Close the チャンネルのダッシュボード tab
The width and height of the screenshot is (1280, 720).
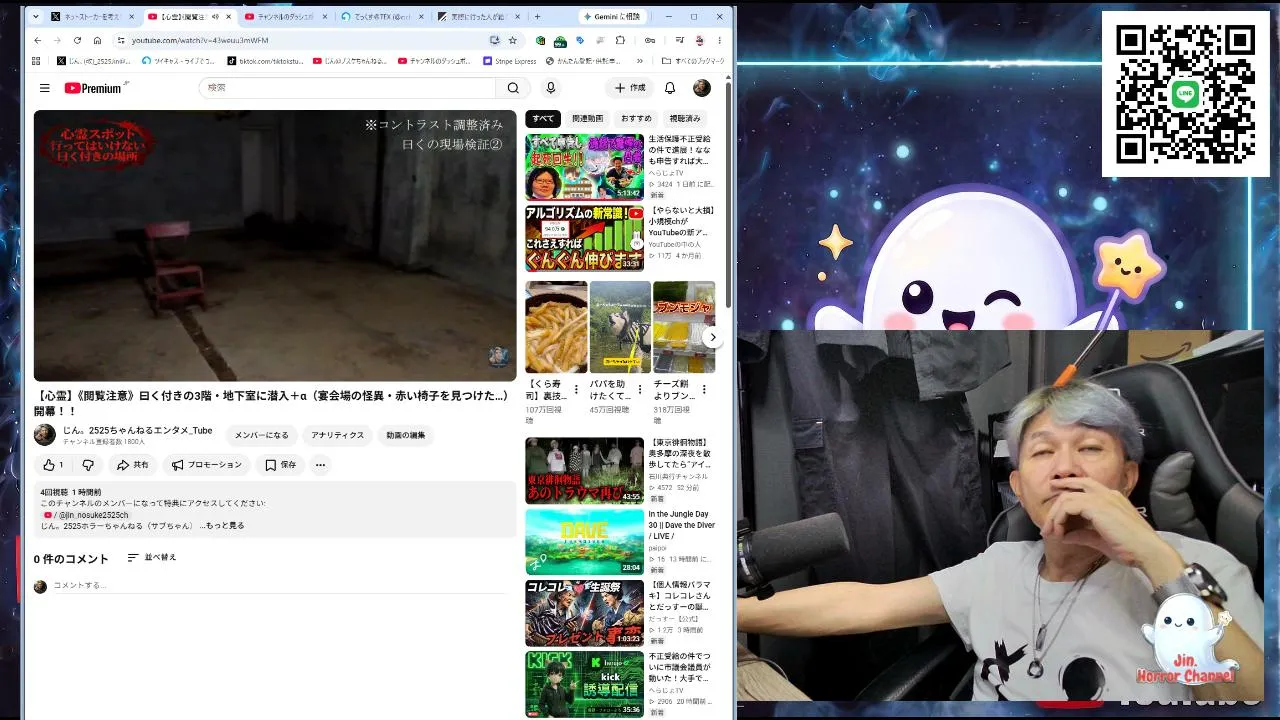(x=326, y=17)
